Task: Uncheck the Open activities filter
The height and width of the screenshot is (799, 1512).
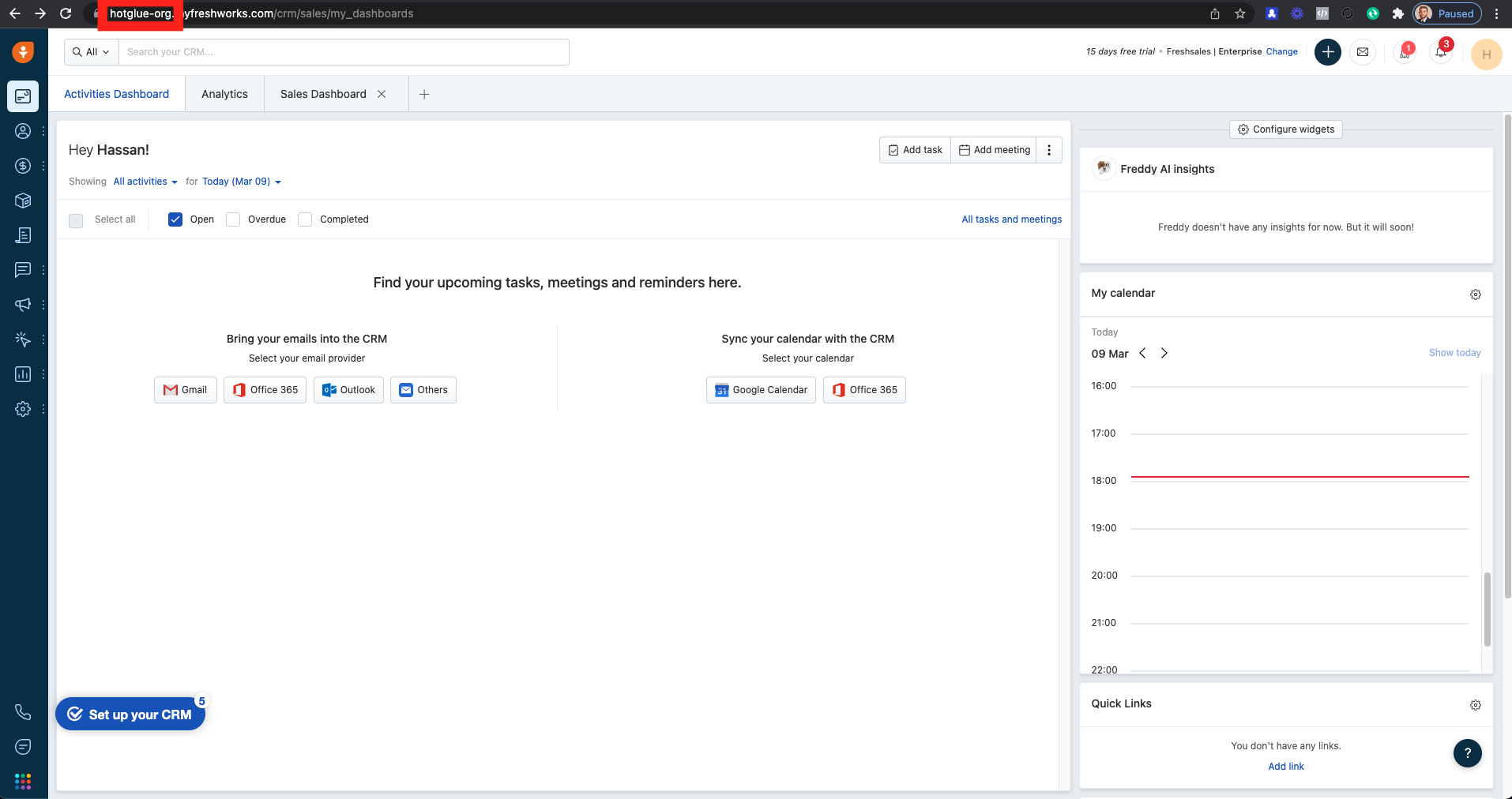Action: tap(175, 219)
